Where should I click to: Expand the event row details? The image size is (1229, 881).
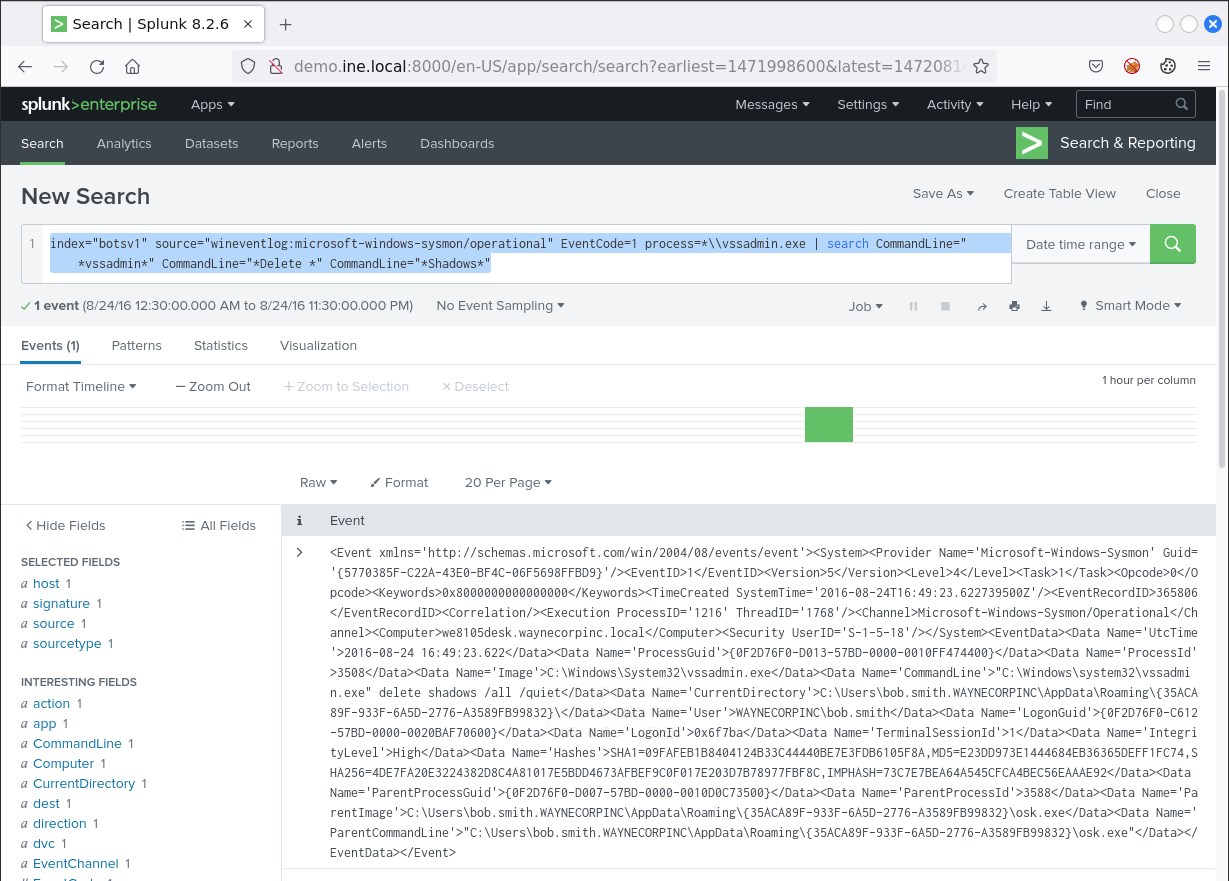[x=299, y=552]
